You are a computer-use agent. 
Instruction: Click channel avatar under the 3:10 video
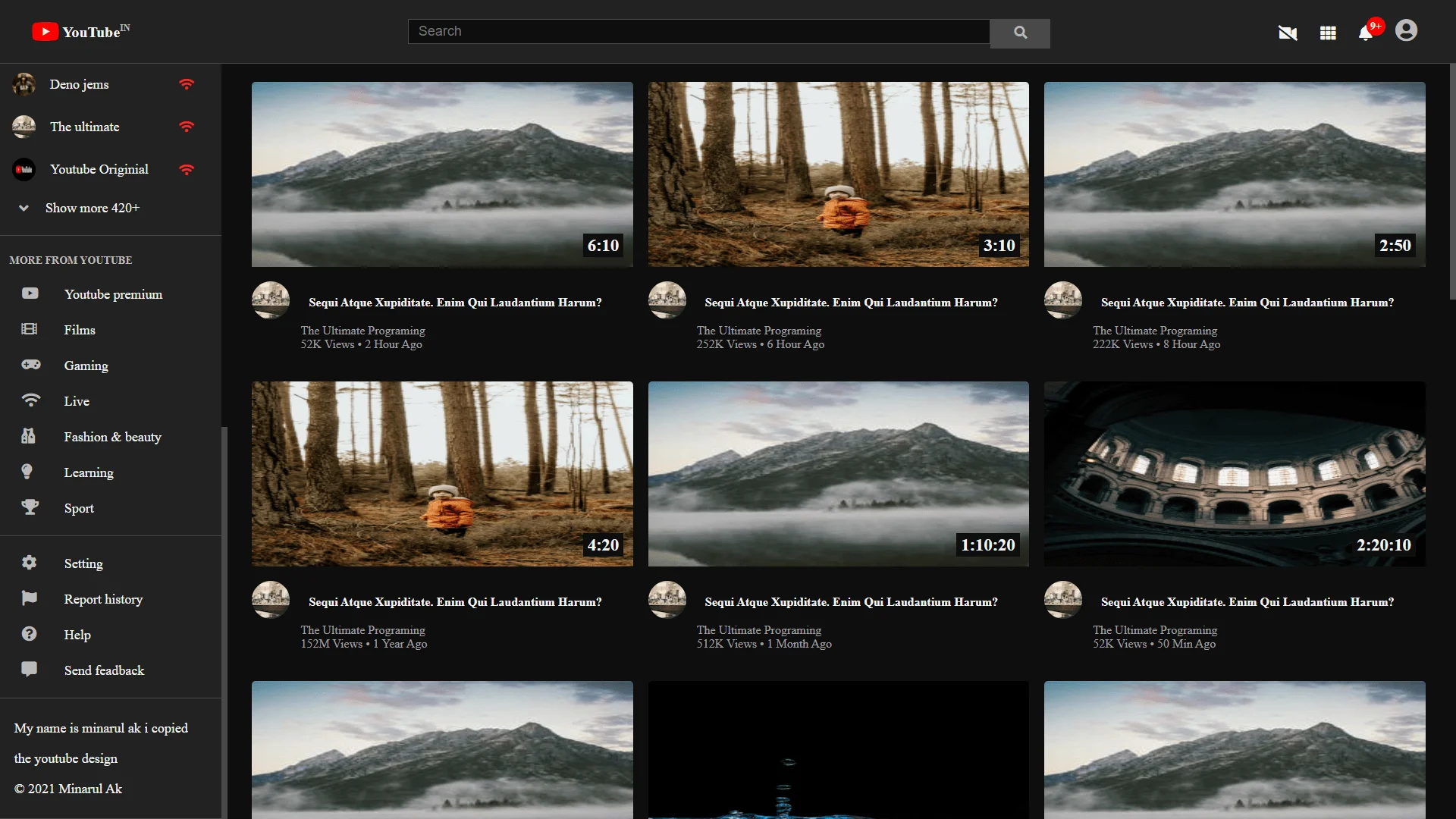667,300
